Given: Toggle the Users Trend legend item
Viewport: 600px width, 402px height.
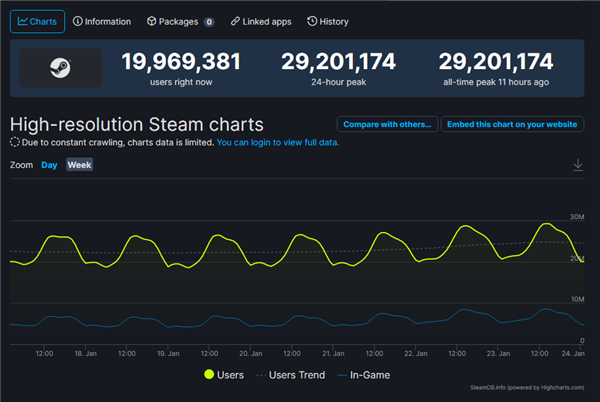Looking at the screenshot, I should coord(290,375).
